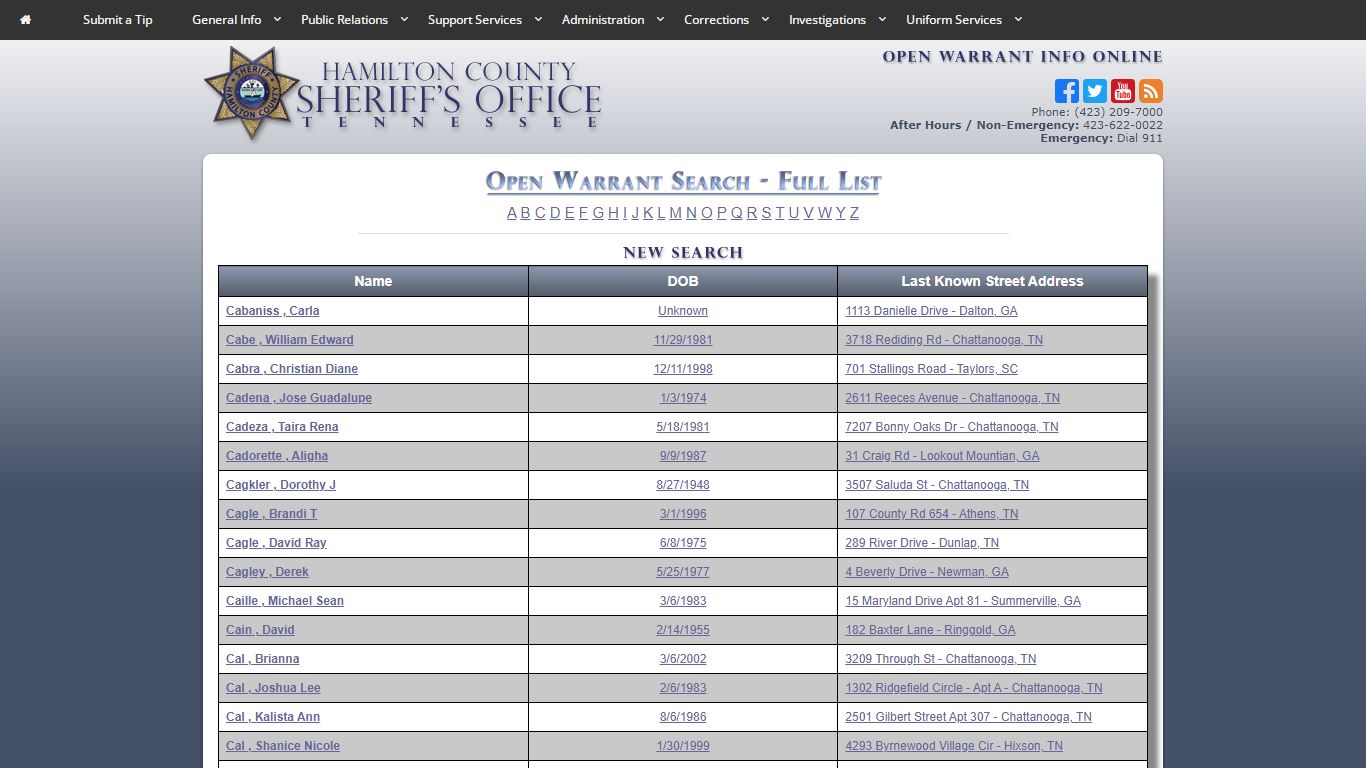The height and width of the screenshot is (768, 1366).
Task: Expand the Investigations dropdown arrow
Action: [882, 19]
